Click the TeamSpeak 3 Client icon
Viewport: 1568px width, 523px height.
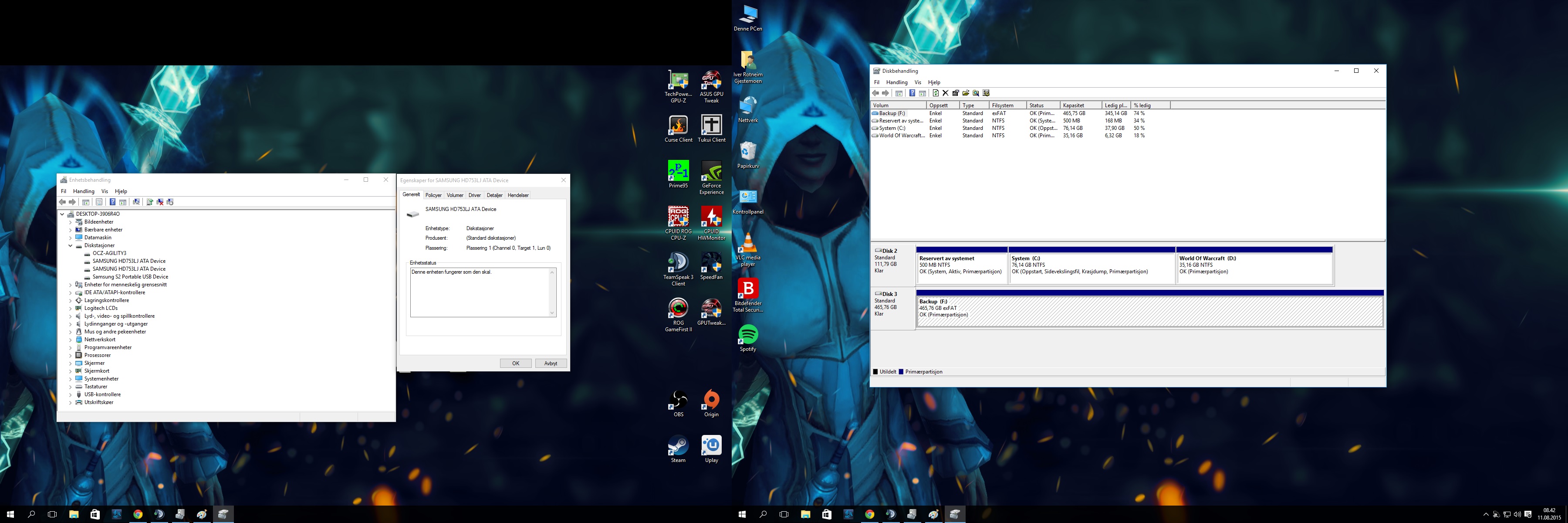point(678,268)
